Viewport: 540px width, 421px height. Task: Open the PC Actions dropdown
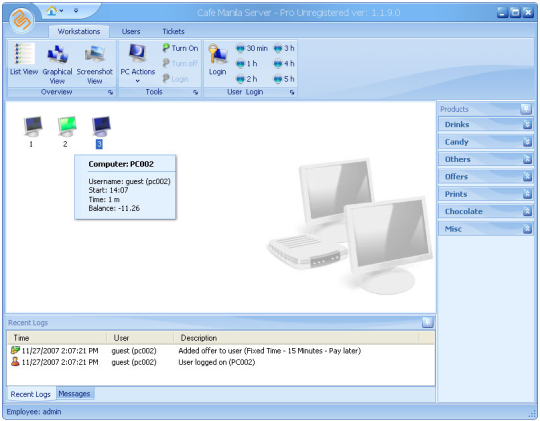pos(138,64)
